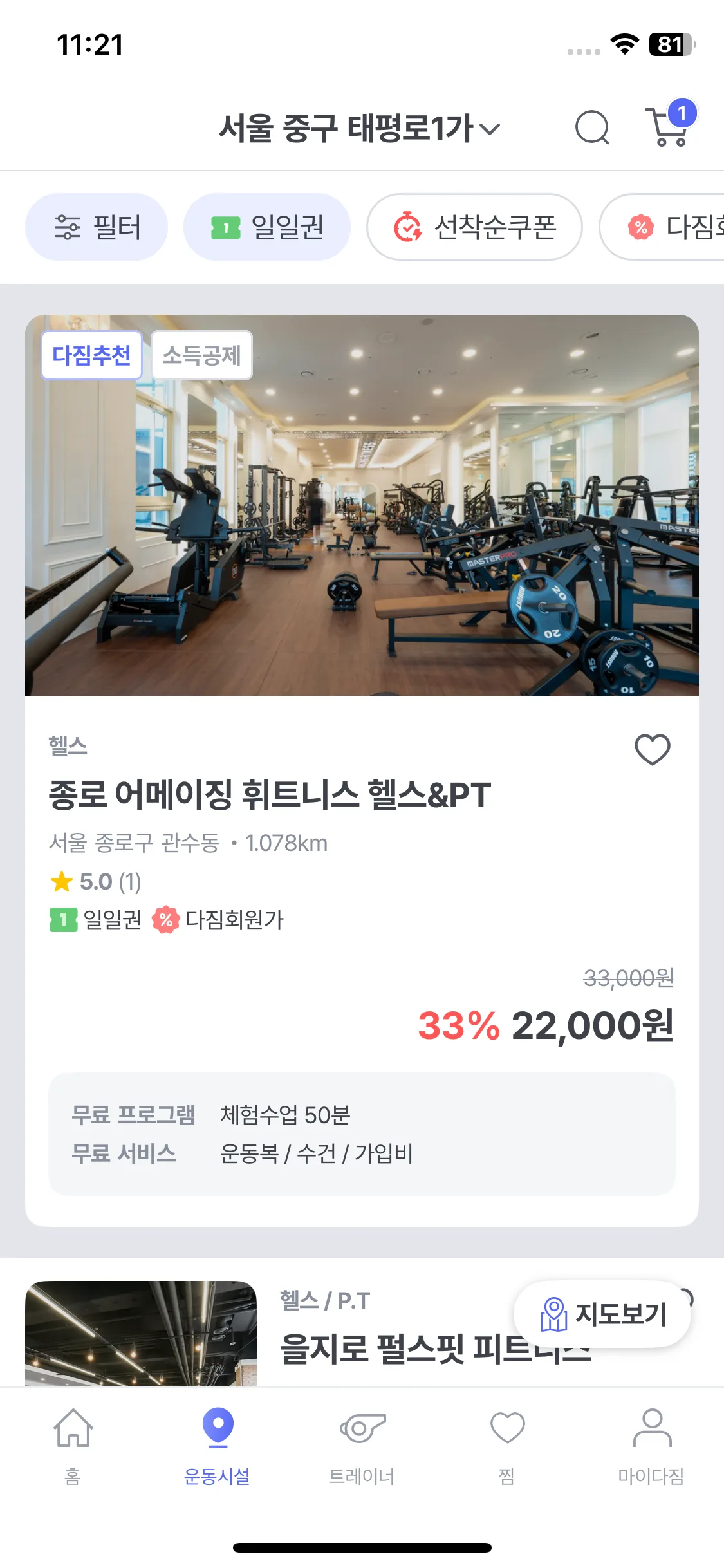Tap the heart on 종로 어메이징 휘트니스
Screen dimensions: 724x1568
coord(652,749)
